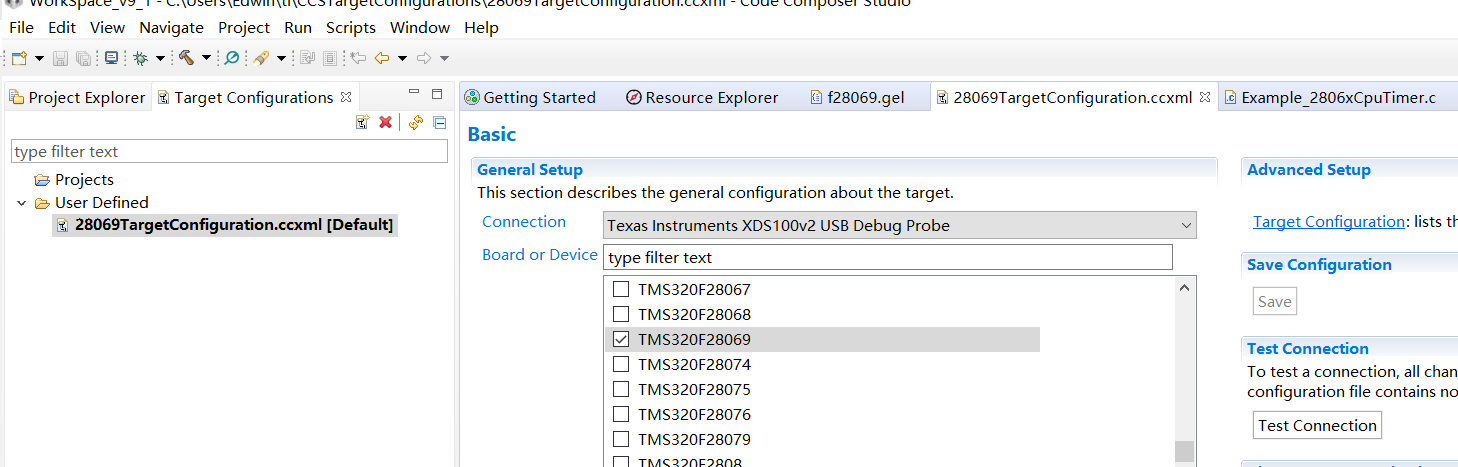1458x467 pixels.
Task: Open the Target Configuration link
Action: 1328,222
